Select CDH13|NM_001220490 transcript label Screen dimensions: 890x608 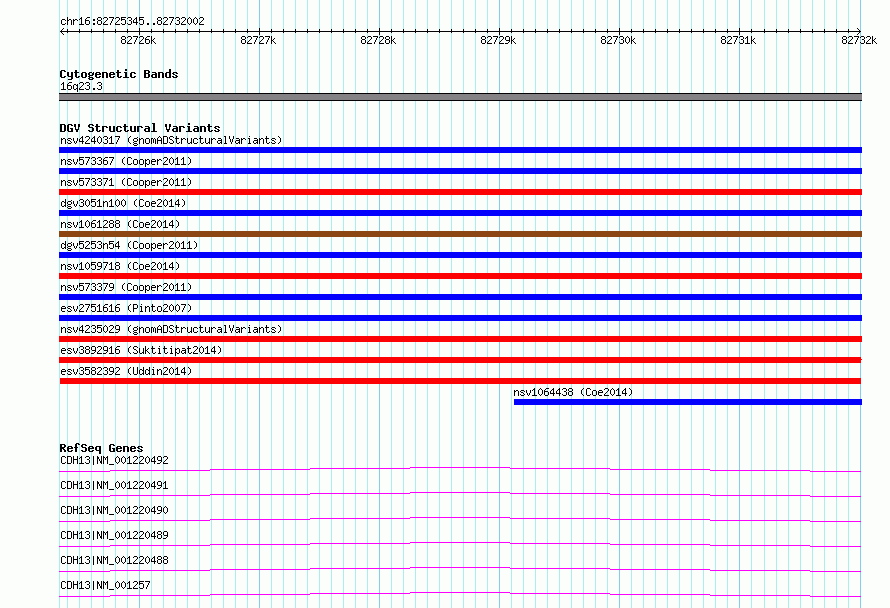[114, 510]
